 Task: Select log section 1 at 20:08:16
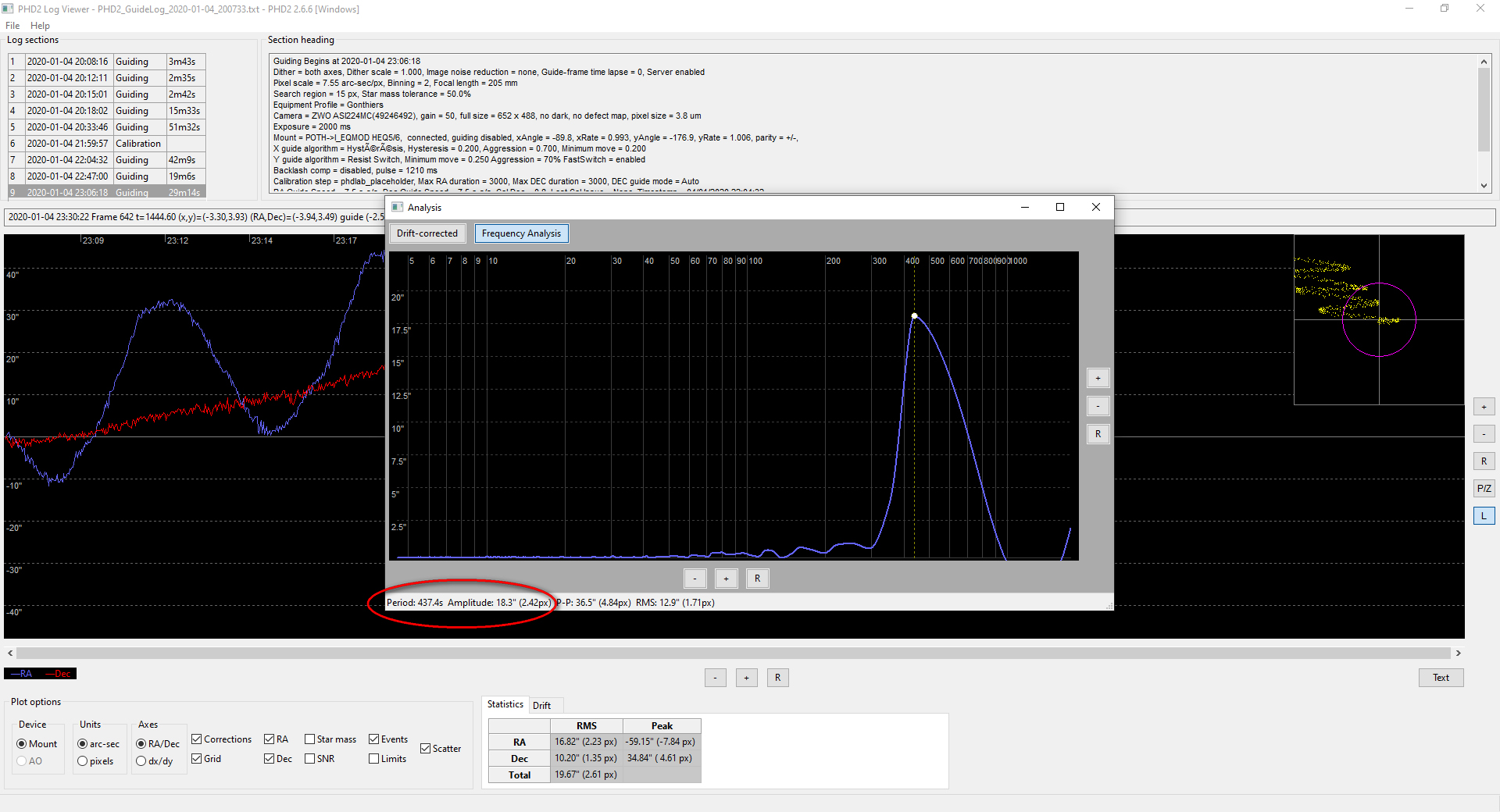click(x=107, y=62)
